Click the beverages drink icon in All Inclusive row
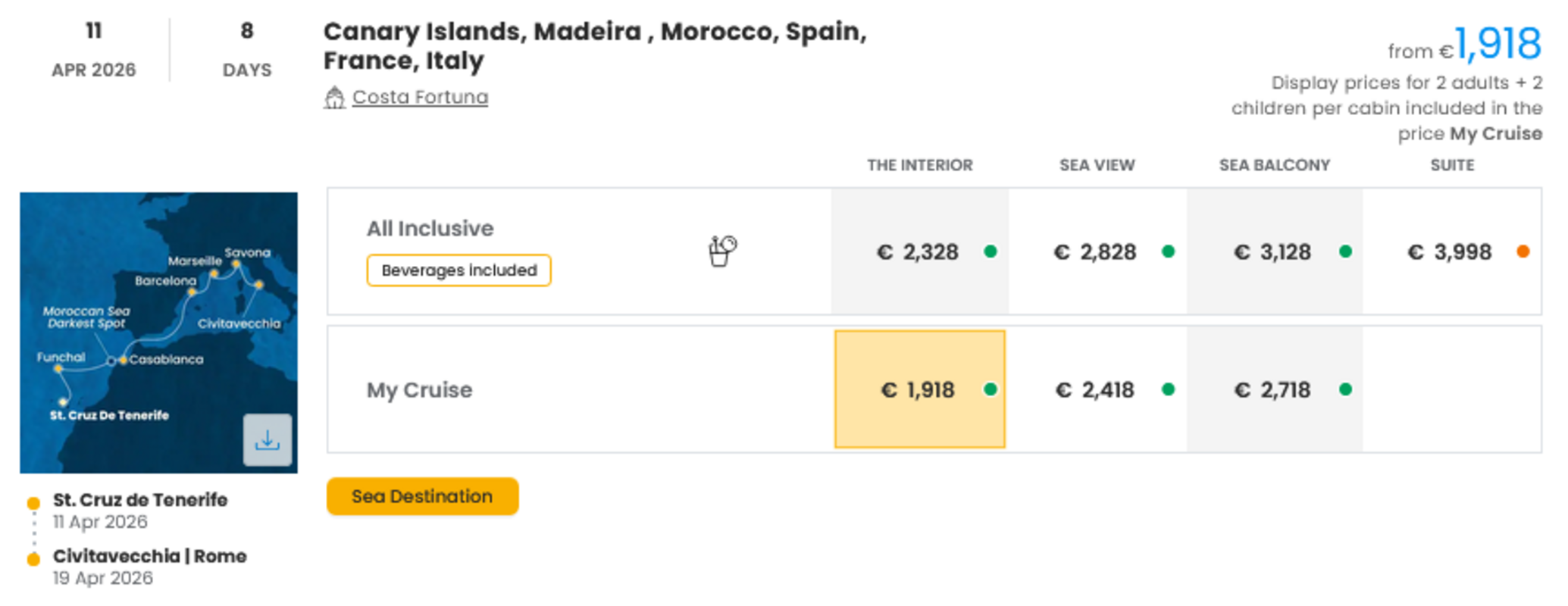The width and height of the screenshot is (1568, 606). [722, 251]
